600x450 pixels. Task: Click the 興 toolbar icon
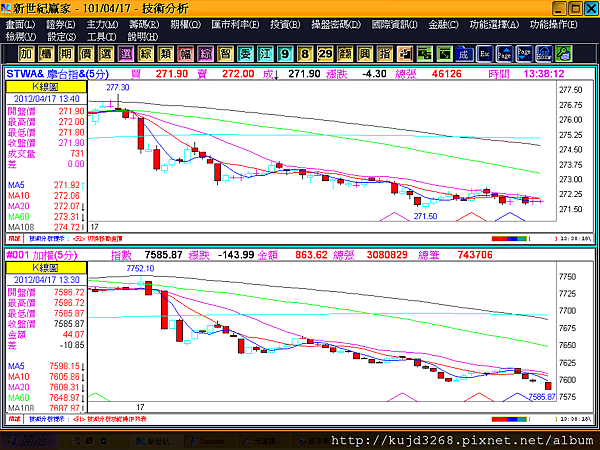[x=364, y=54]
